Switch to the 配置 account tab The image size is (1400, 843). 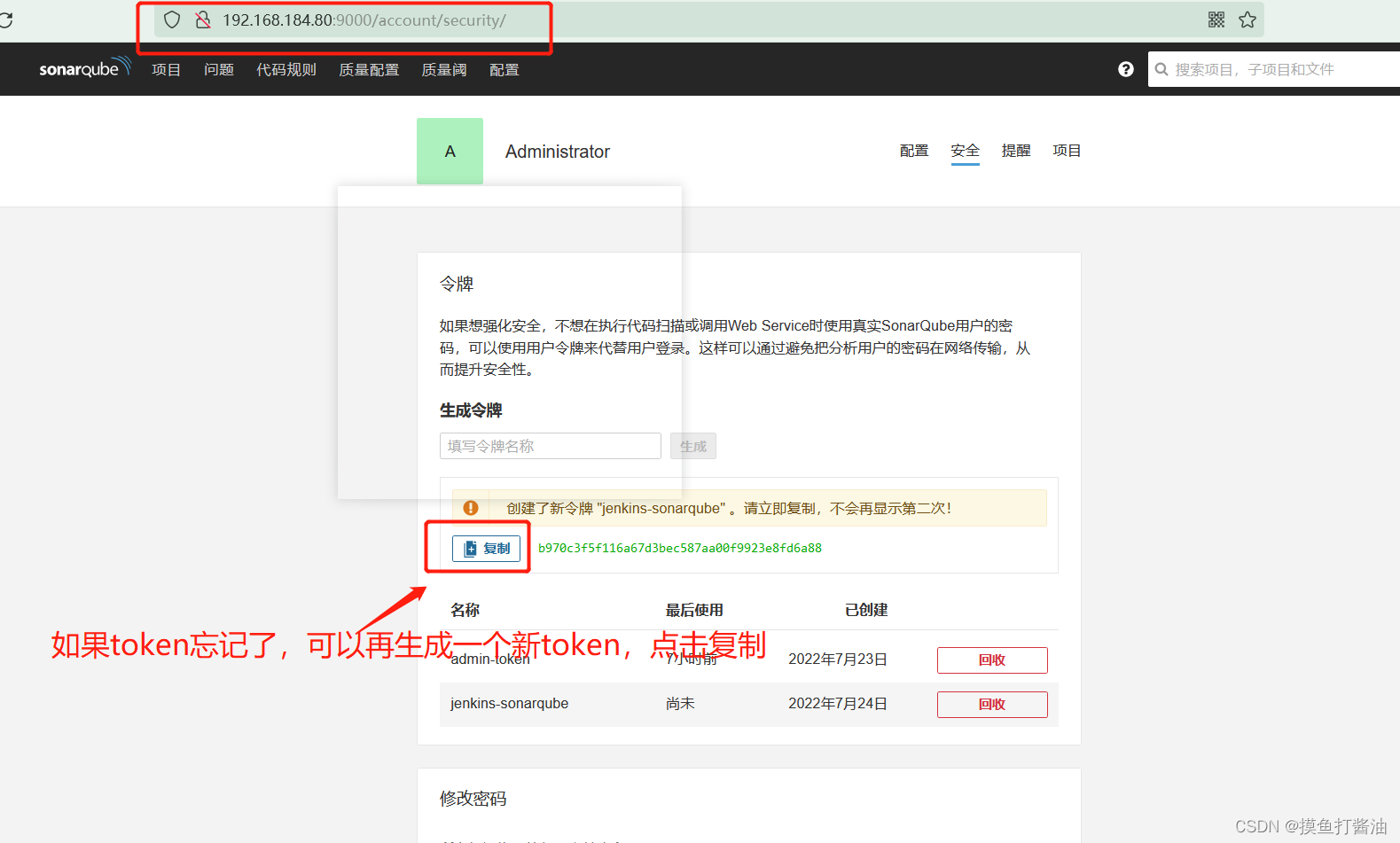(914, 151)
